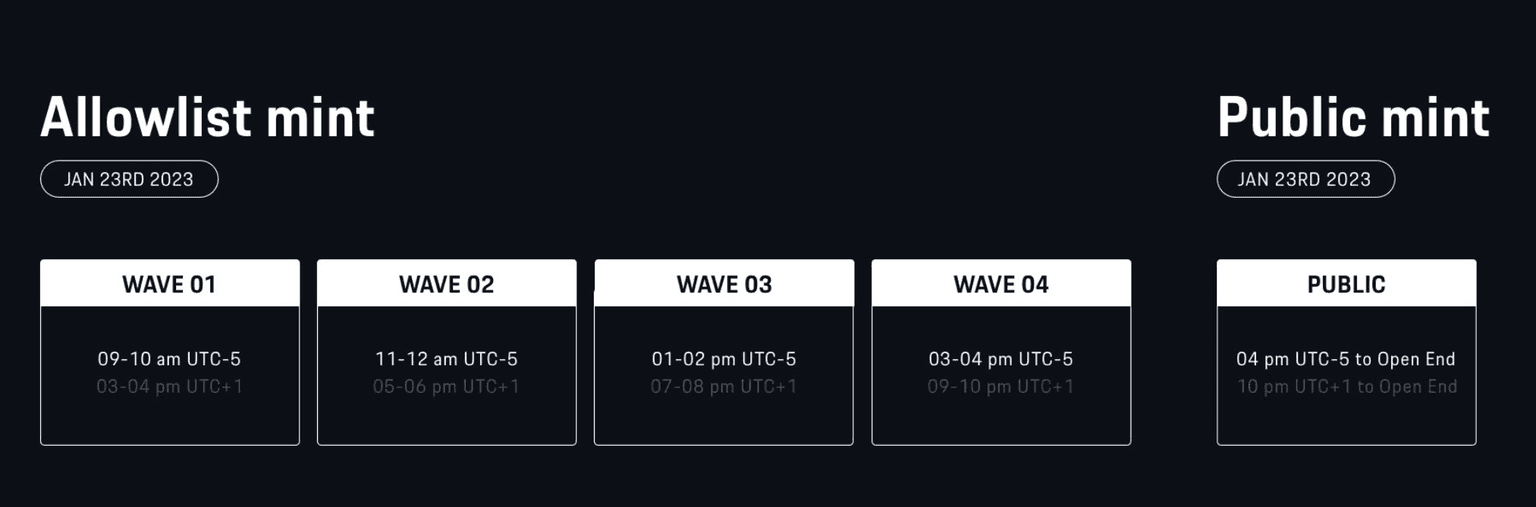Select JAN 23RD 2023 badge under Allowlist mint
The height and width of the screenshot is (507, 1536).
[129, 179]
